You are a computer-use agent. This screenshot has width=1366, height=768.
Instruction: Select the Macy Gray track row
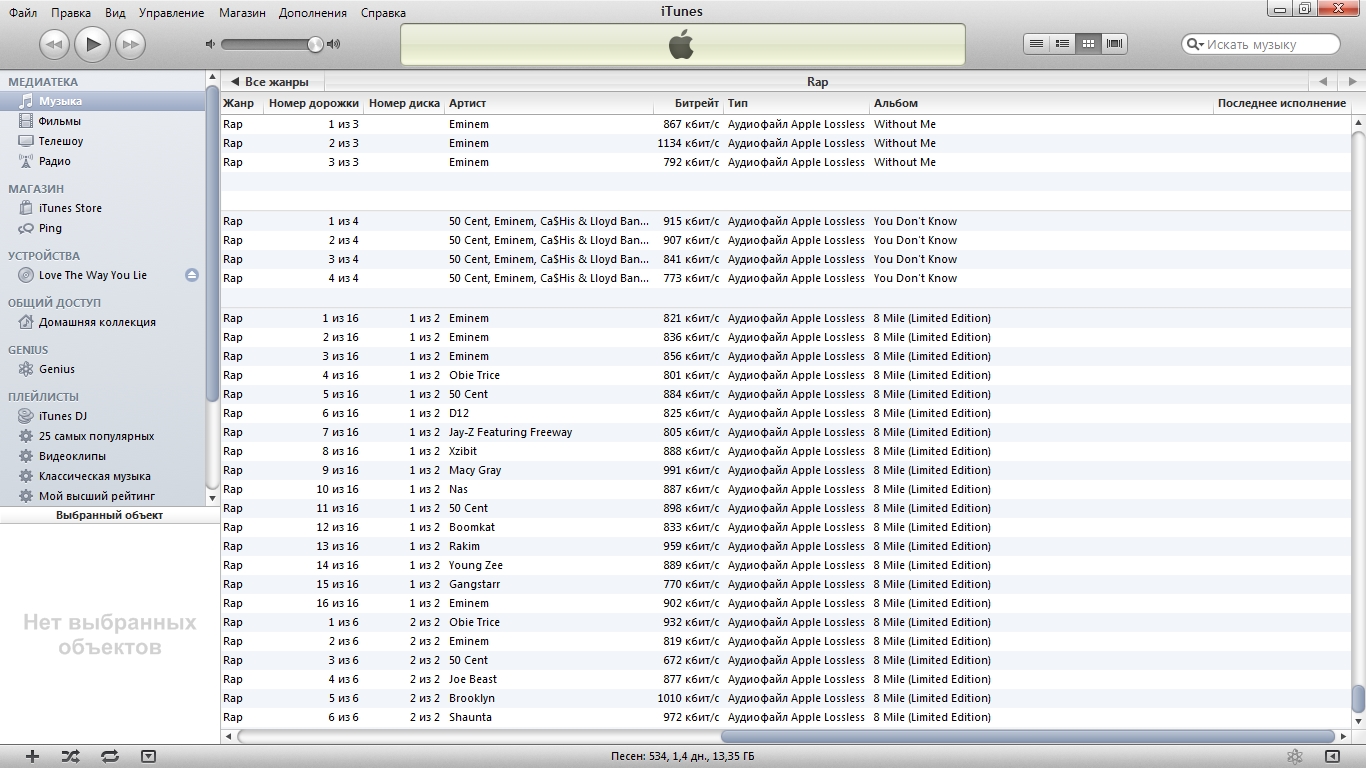[785, 470]
